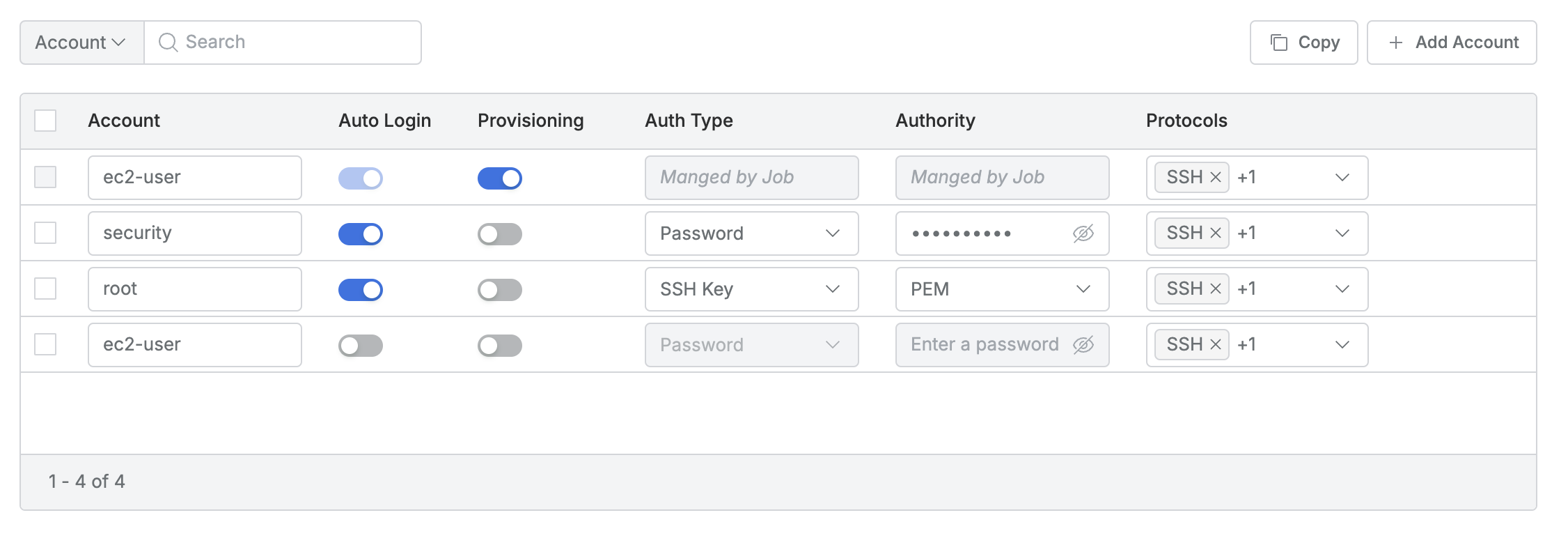Viewport: 1568px width, 538px height.
Task: Click the plus icon for Add Account
Action: click(1395, 43)
